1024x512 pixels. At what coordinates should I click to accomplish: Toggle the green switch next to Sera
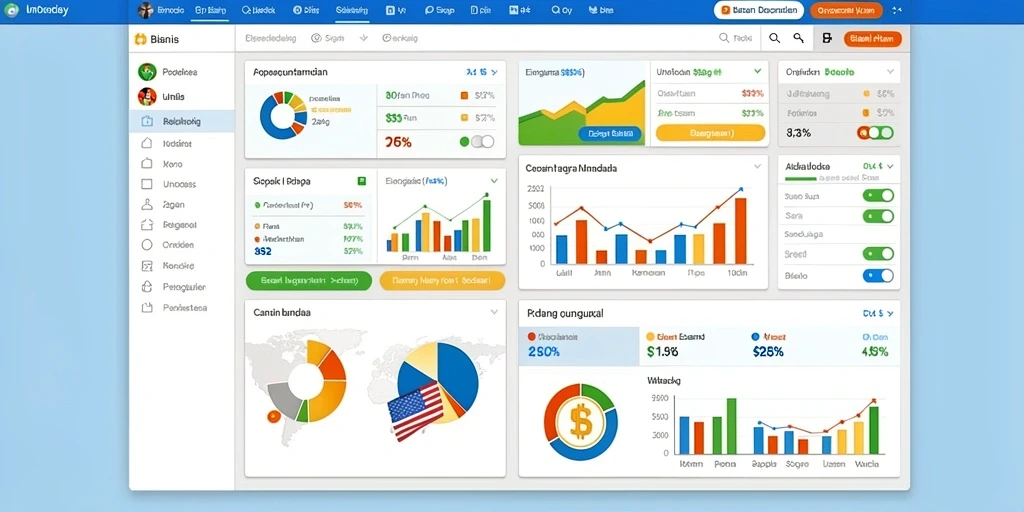coord(878,216)
